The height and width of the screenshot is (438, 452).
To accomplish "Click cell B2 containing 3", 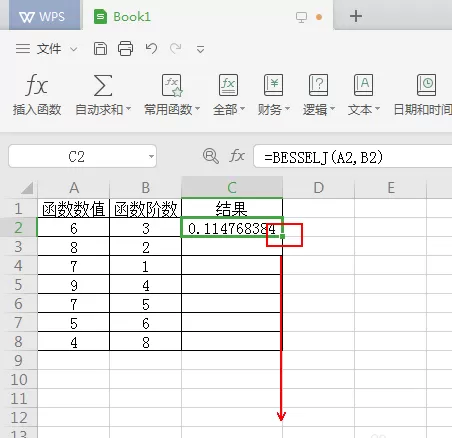I will click(x=146, y=228).
